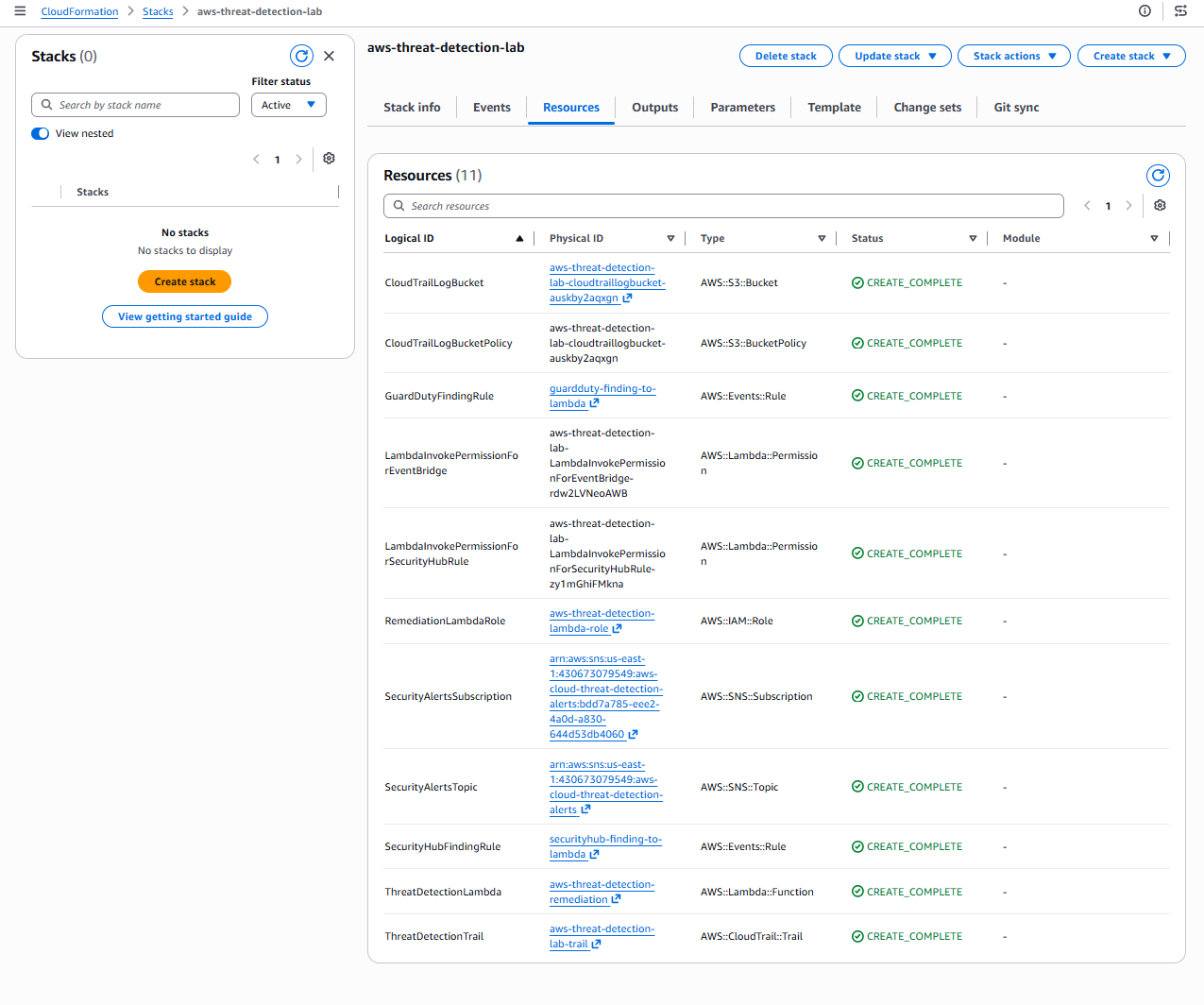Refresh the Resources table
The width and height of the screenshot is (1204, 1005).
[1158, 176]
